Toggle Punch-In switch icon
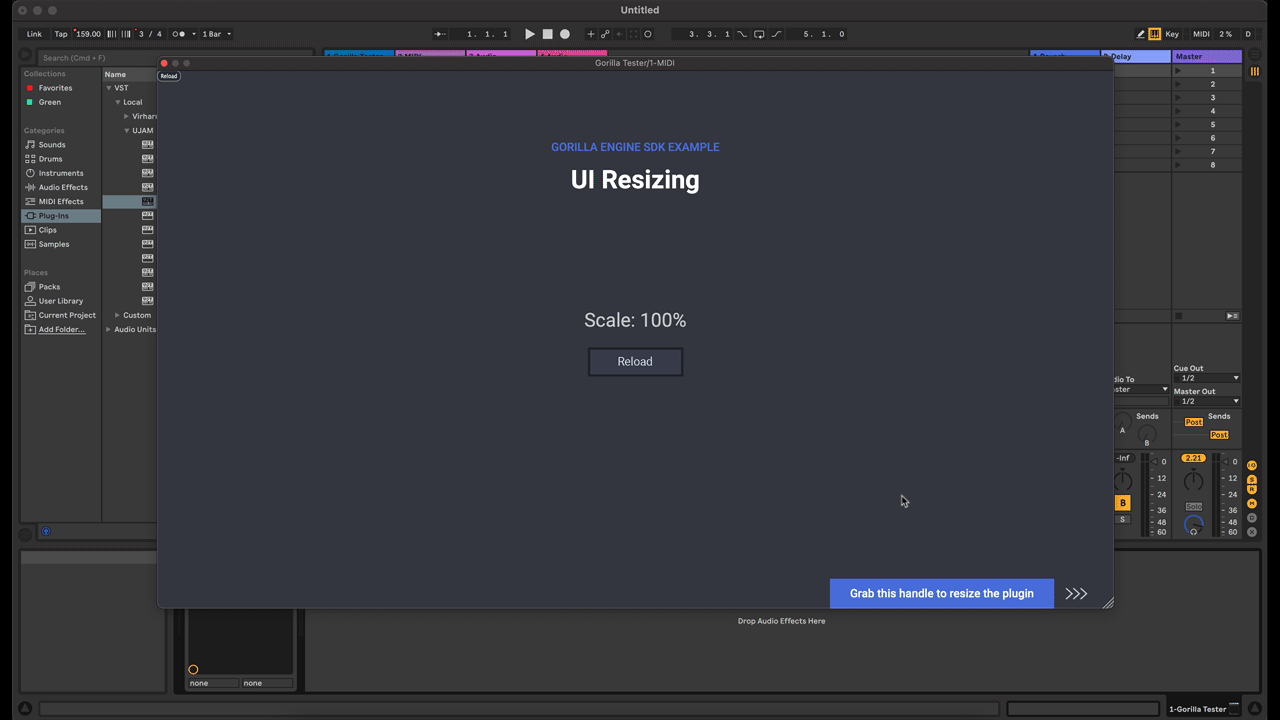 (742, 34)
